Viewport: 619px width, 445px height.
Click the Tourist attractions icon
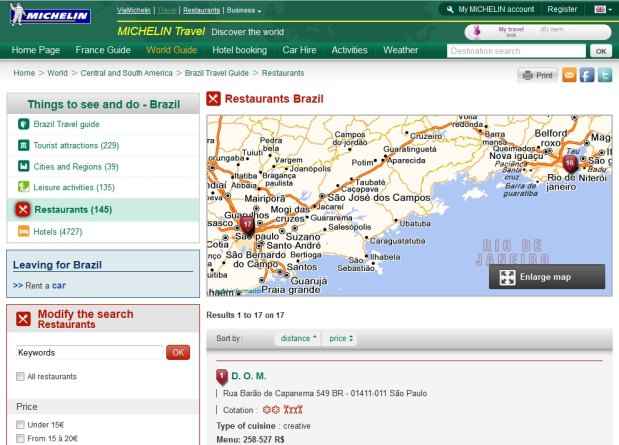[24, 145]
